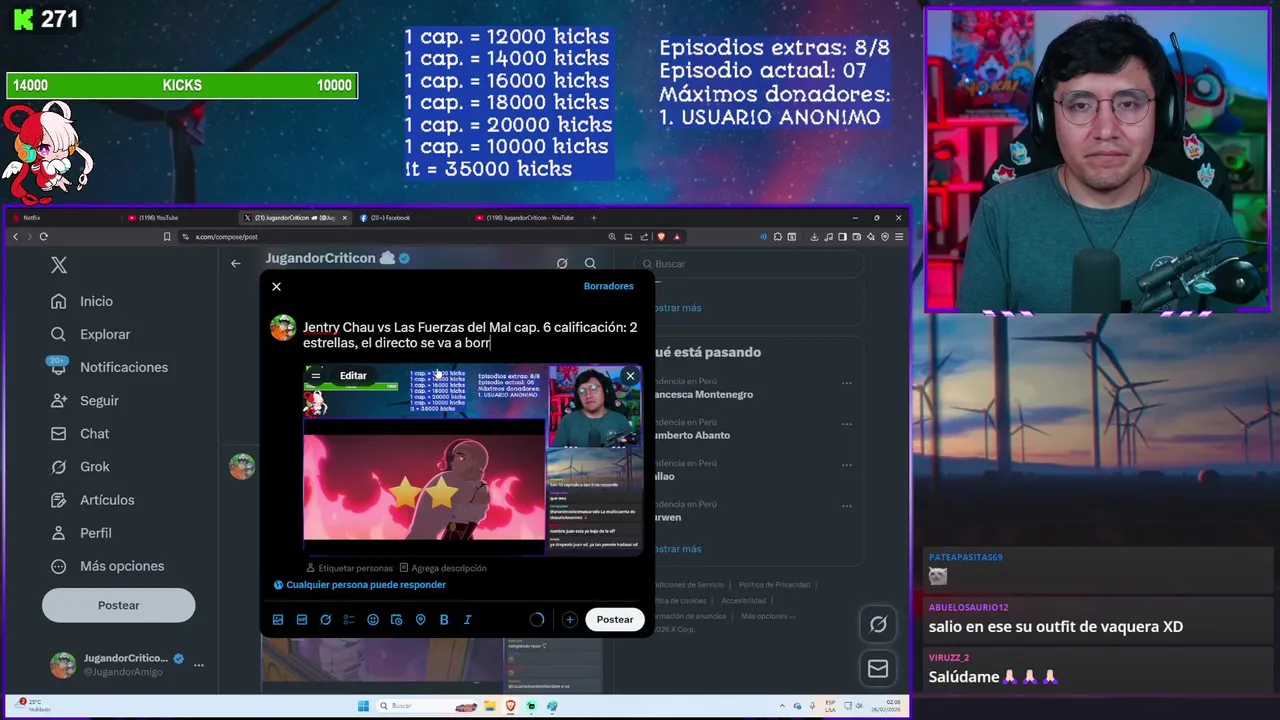Open a new browser tab
The image size is (1280, 720).
(x=594, y=218)
